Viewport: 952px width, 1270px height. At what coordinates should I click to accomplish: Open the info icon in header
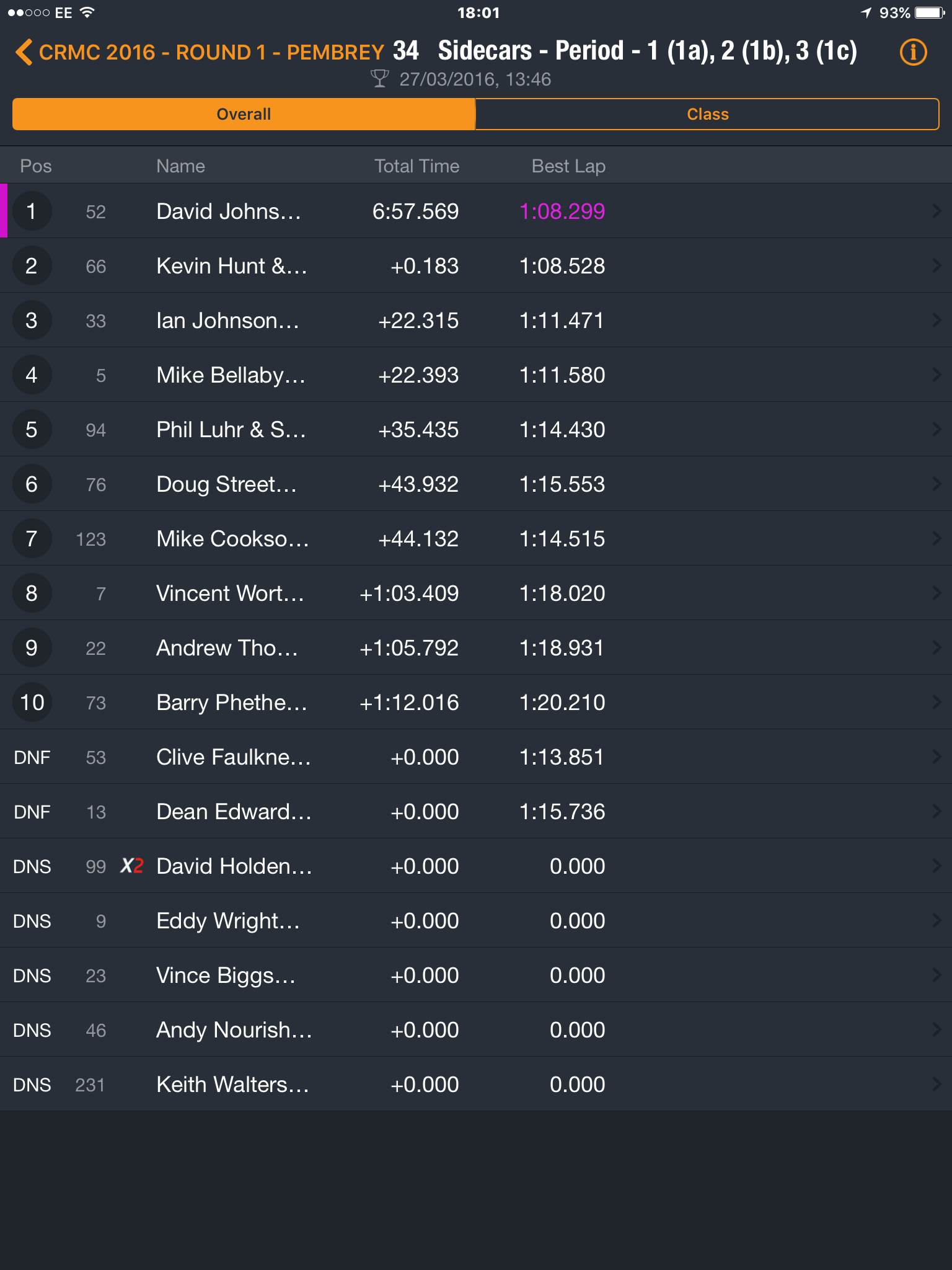click(913, 52)
